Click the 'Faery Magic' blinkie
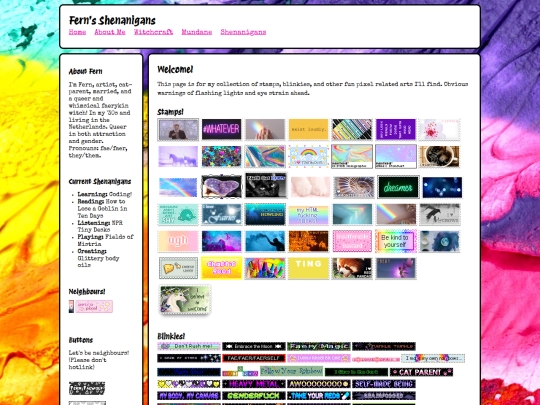 [x=319, y=346]
